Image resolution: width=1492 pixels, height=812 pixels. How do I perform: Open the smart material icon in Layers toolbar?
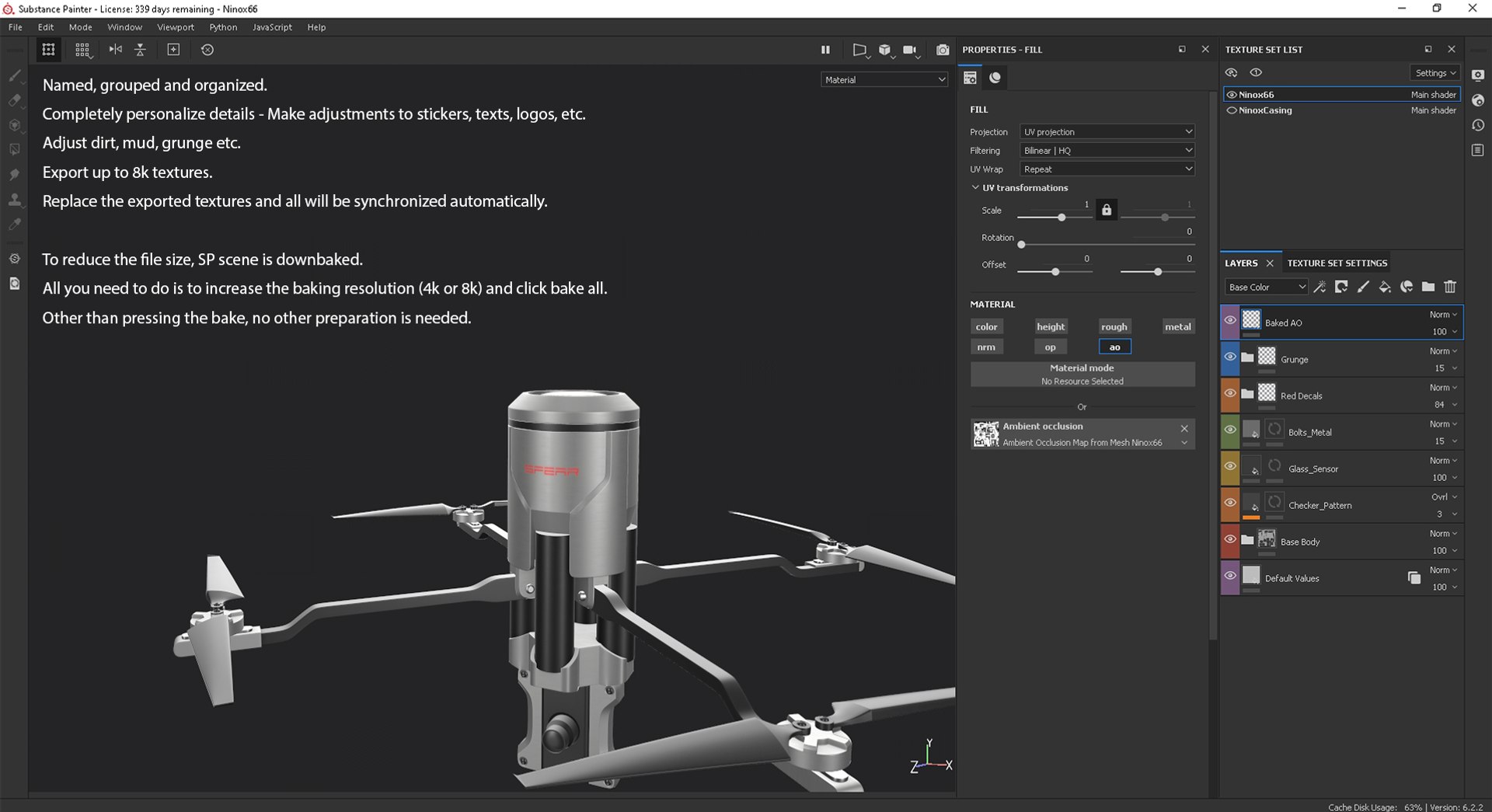[1407, 288]
